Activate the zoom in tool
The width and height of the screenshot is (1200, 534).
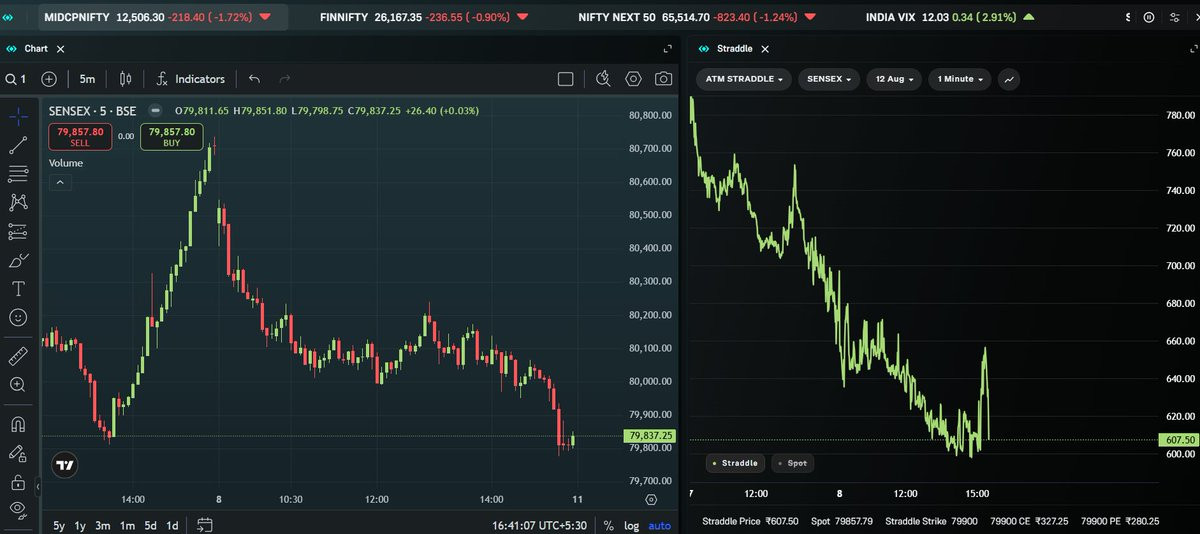point(18,384)
